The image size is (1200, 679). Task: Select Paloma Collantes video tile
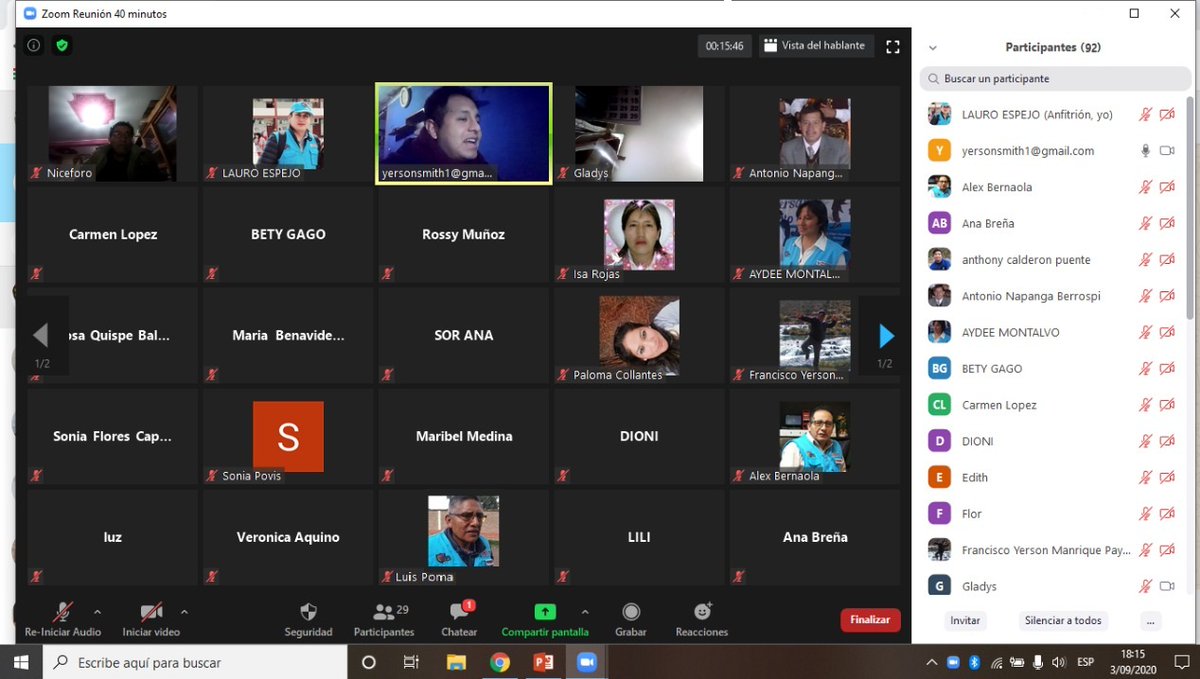tap(639, 336)
